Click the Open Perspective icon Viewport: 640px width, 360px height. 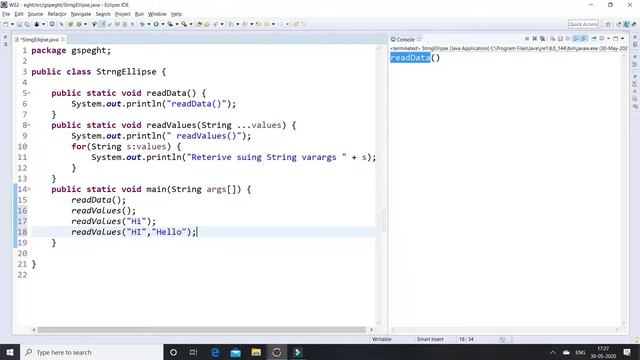tap(608, 24)
